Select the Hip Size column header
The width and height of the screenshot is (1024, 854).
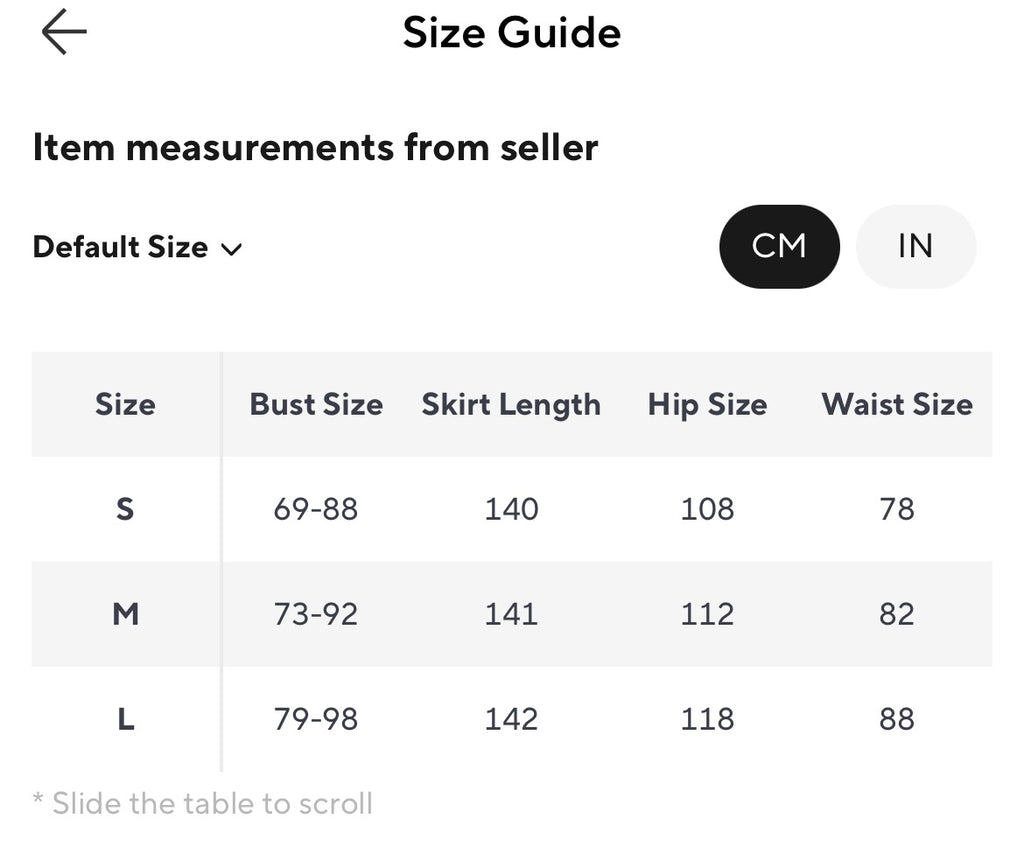[x=707, y=405]
